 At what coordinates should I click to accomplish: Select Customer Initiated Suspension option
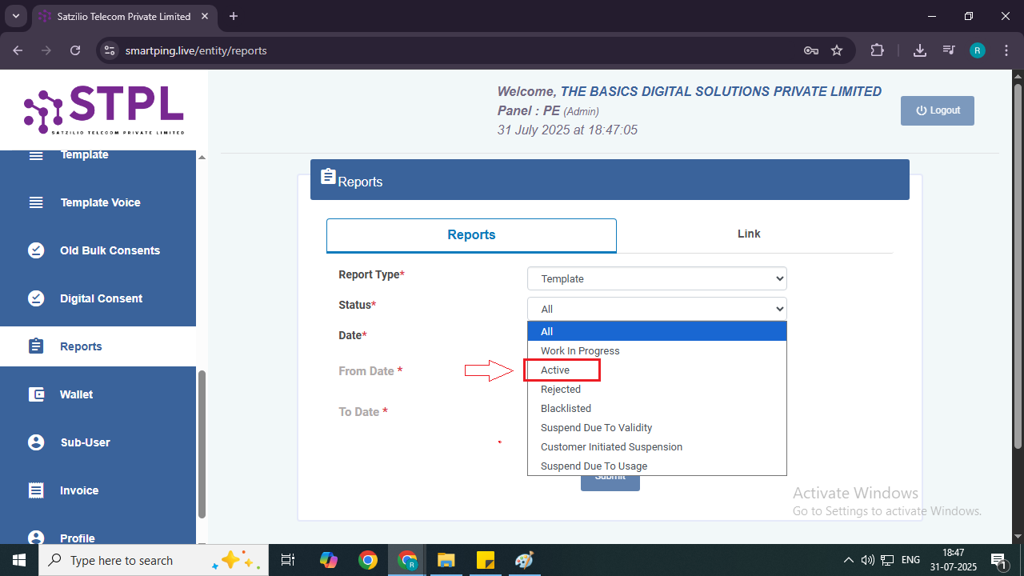click(656, 447)
